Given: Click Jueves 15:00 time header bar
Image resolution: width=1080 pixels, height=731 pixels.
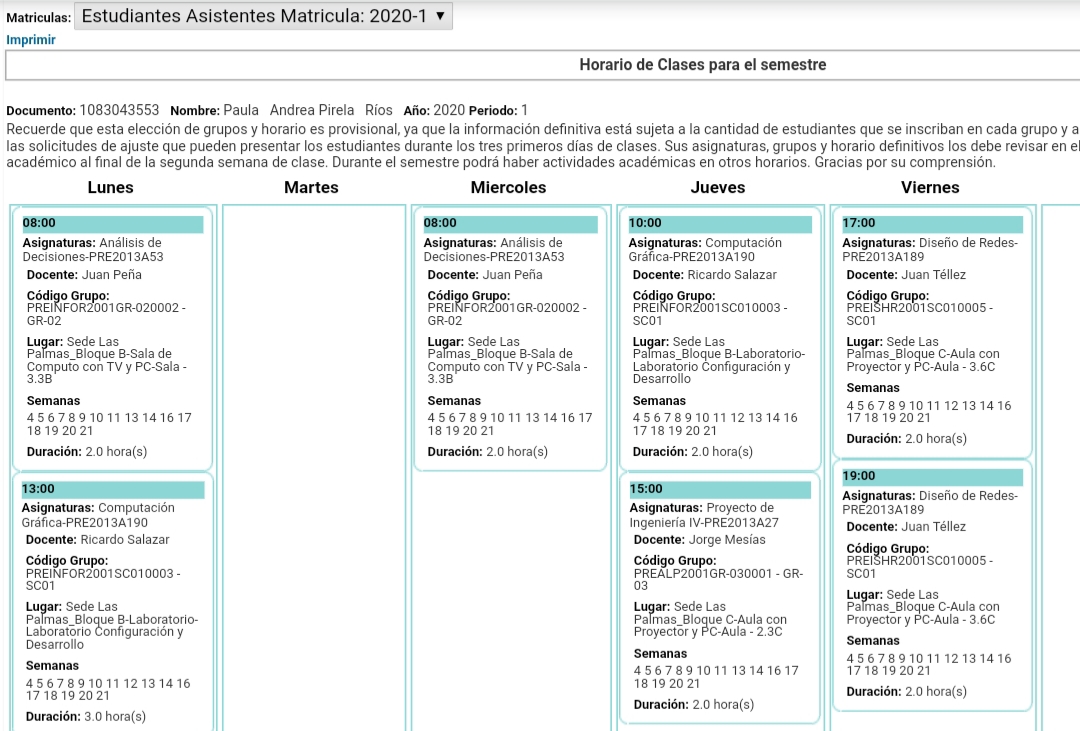Looking at the screenshot, I should (720, 489).
